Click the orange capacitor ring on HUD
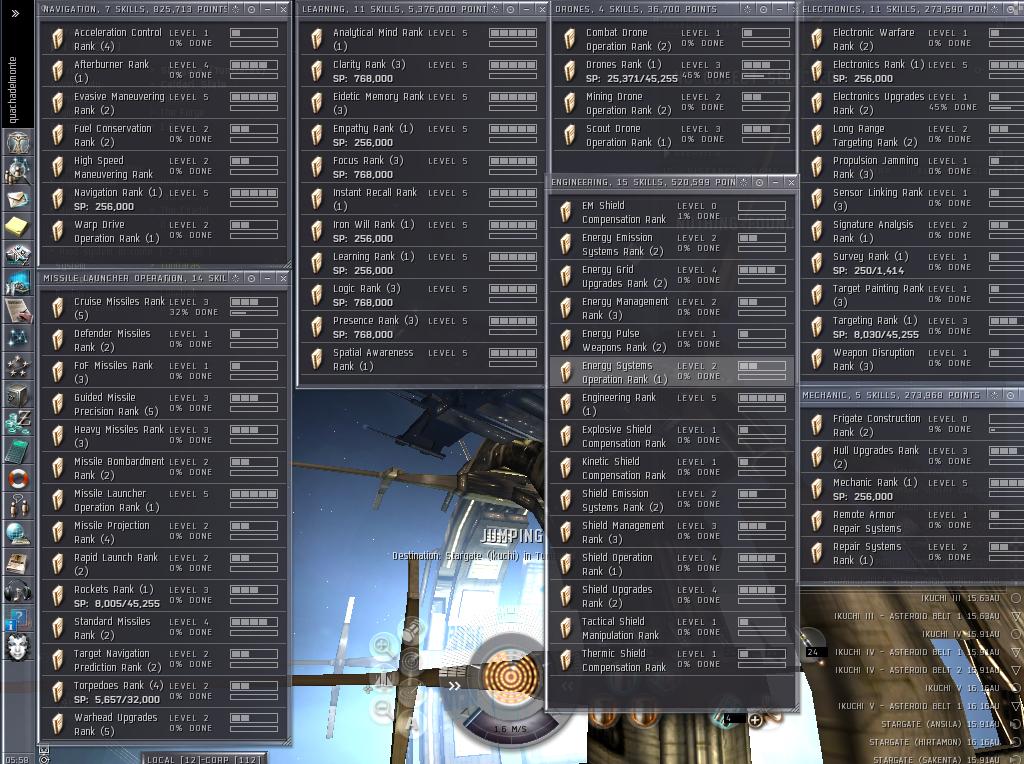This screenshot has height=764, width=1024. (x=510, y=677)
